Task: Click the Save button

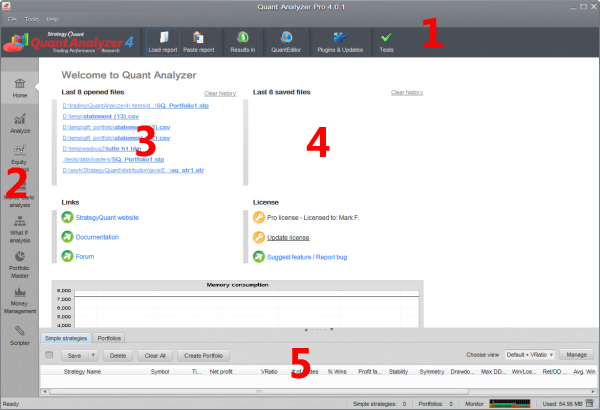Action: [x=75, y=355]
